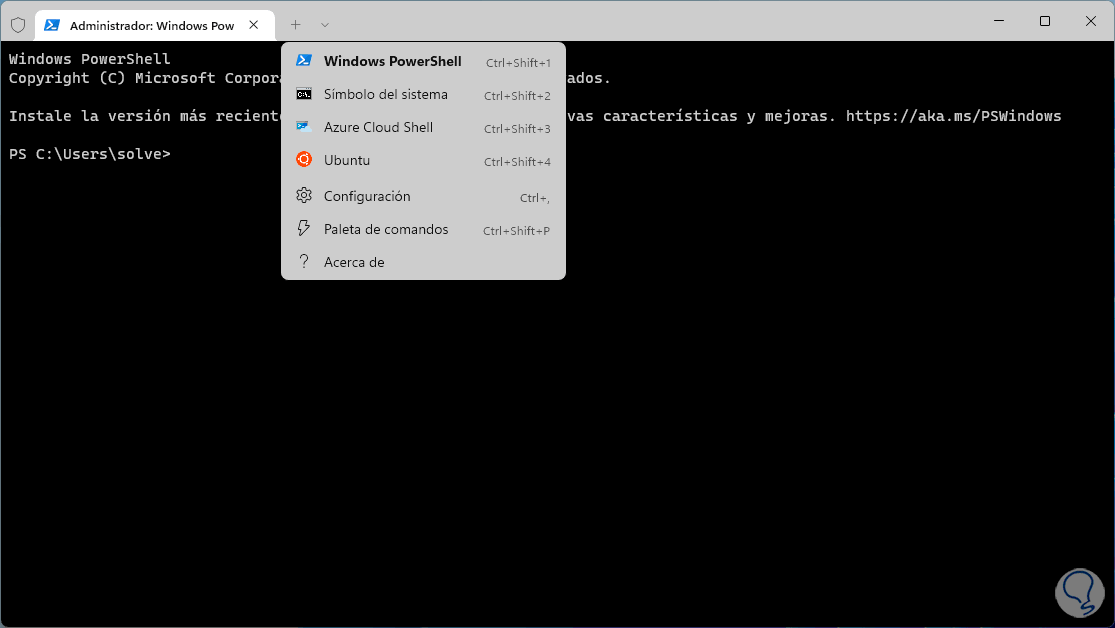The width and height of the screenshot is (1115, 628).
Task: Select Acerca de menu item
Action: [354, 262]
